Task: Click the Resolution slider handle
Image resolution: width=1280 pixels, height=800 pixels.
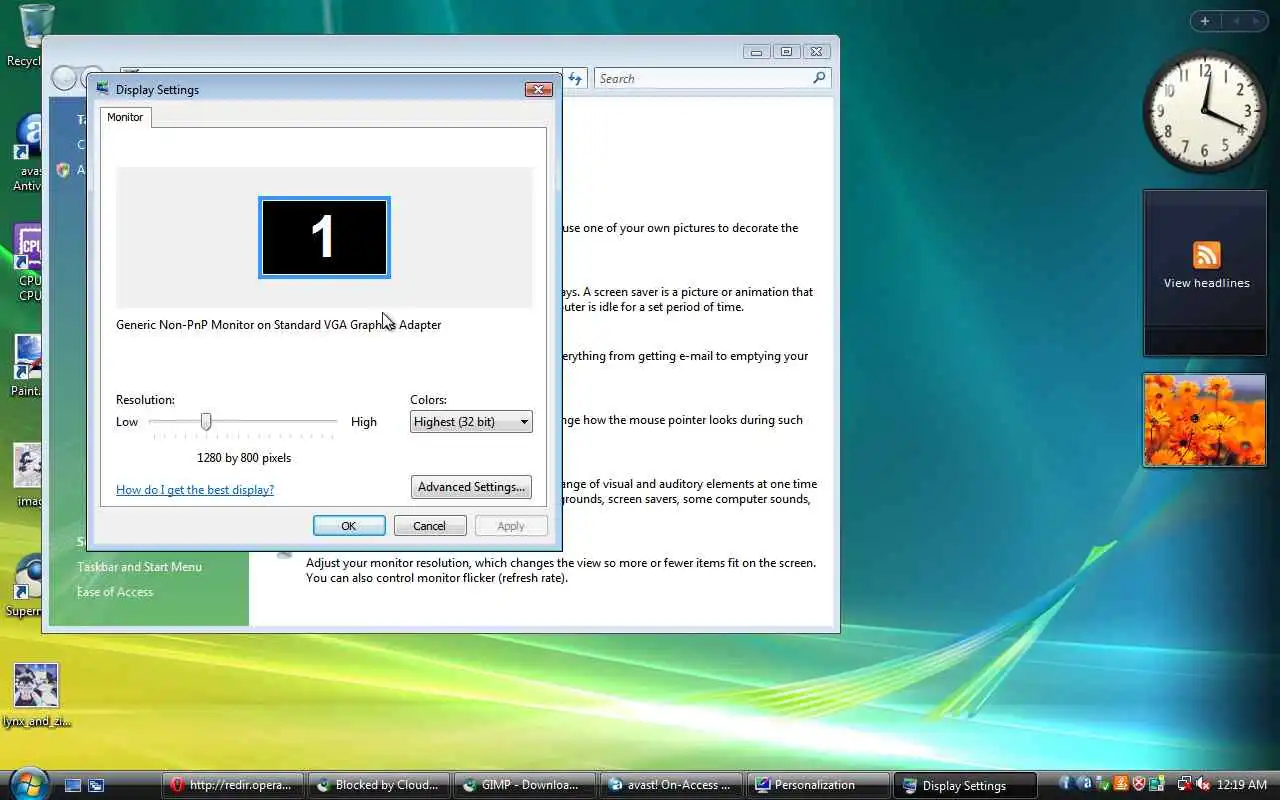Action: pos(206,422)
